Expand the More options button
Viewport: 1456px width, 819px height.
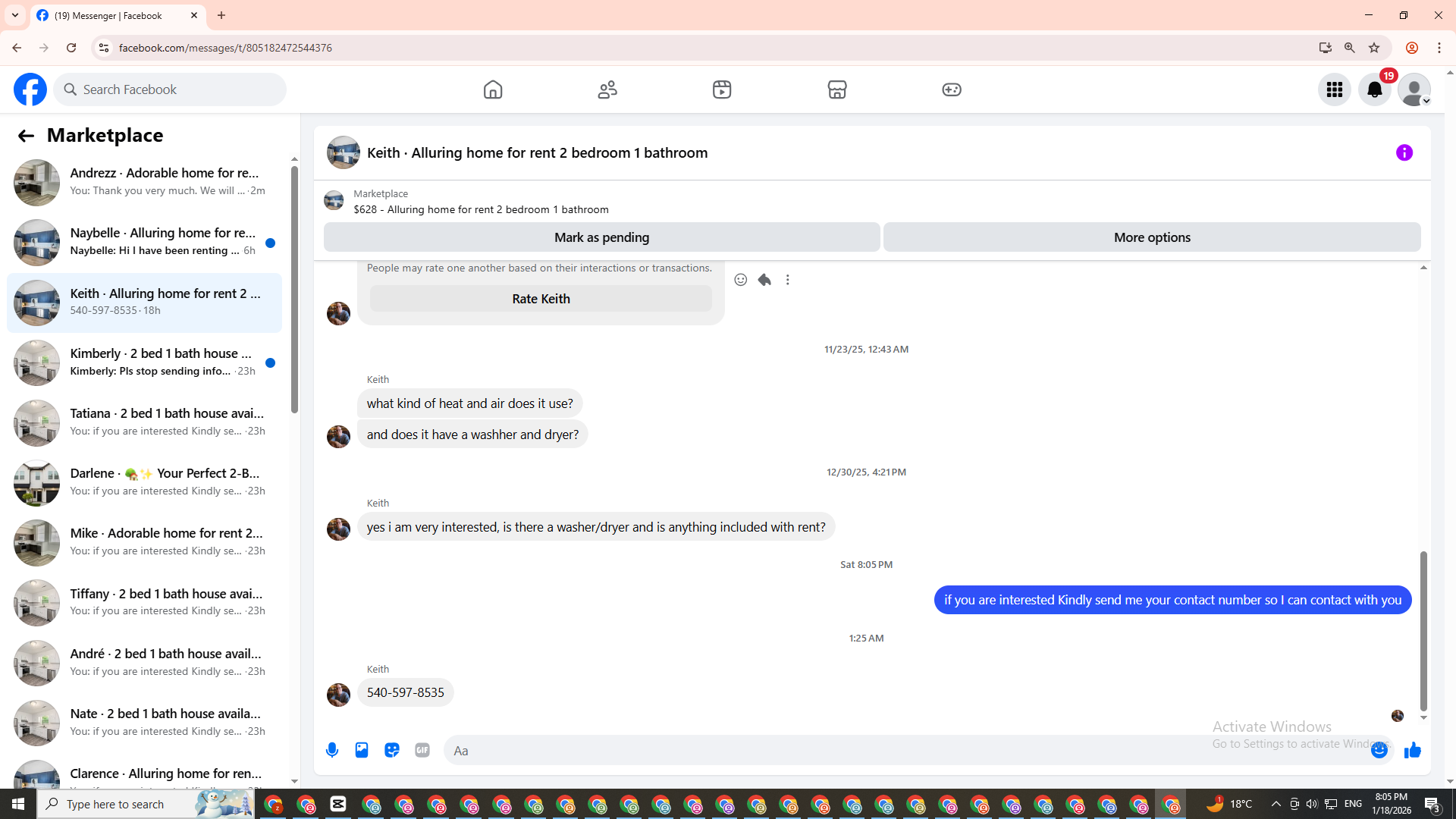[x=1151, y=237]
